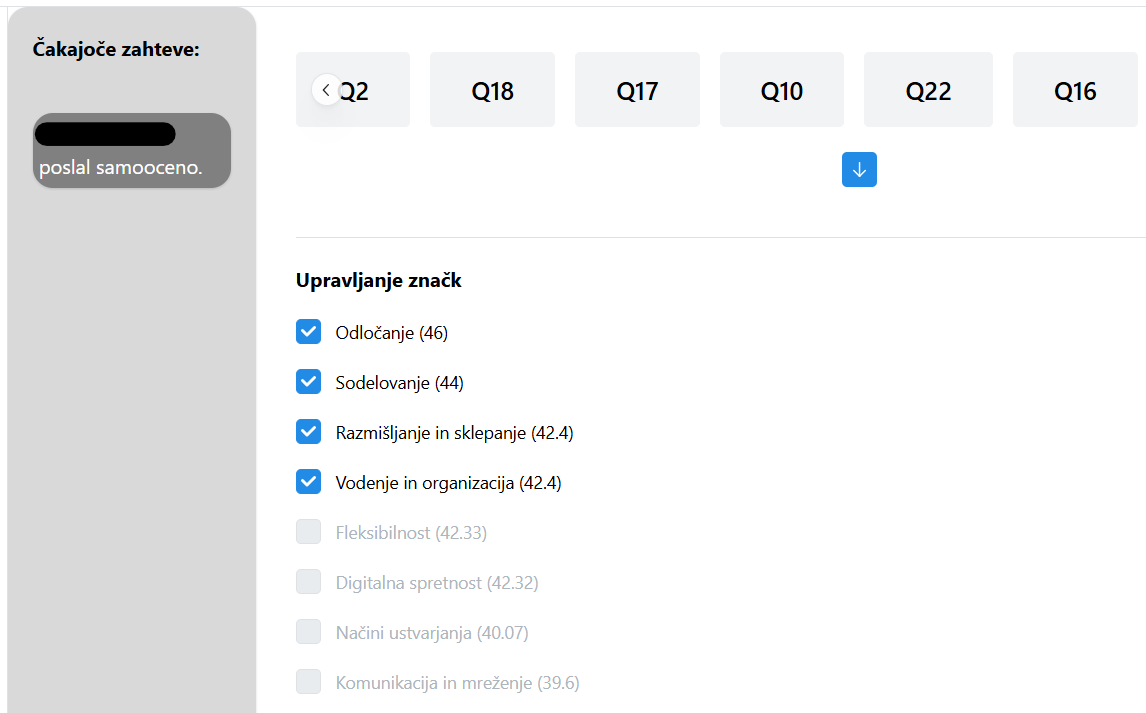Click the Odločanje (46) label text
The height and width of the screenshot is (713, 1146).
tap(391, 333)
